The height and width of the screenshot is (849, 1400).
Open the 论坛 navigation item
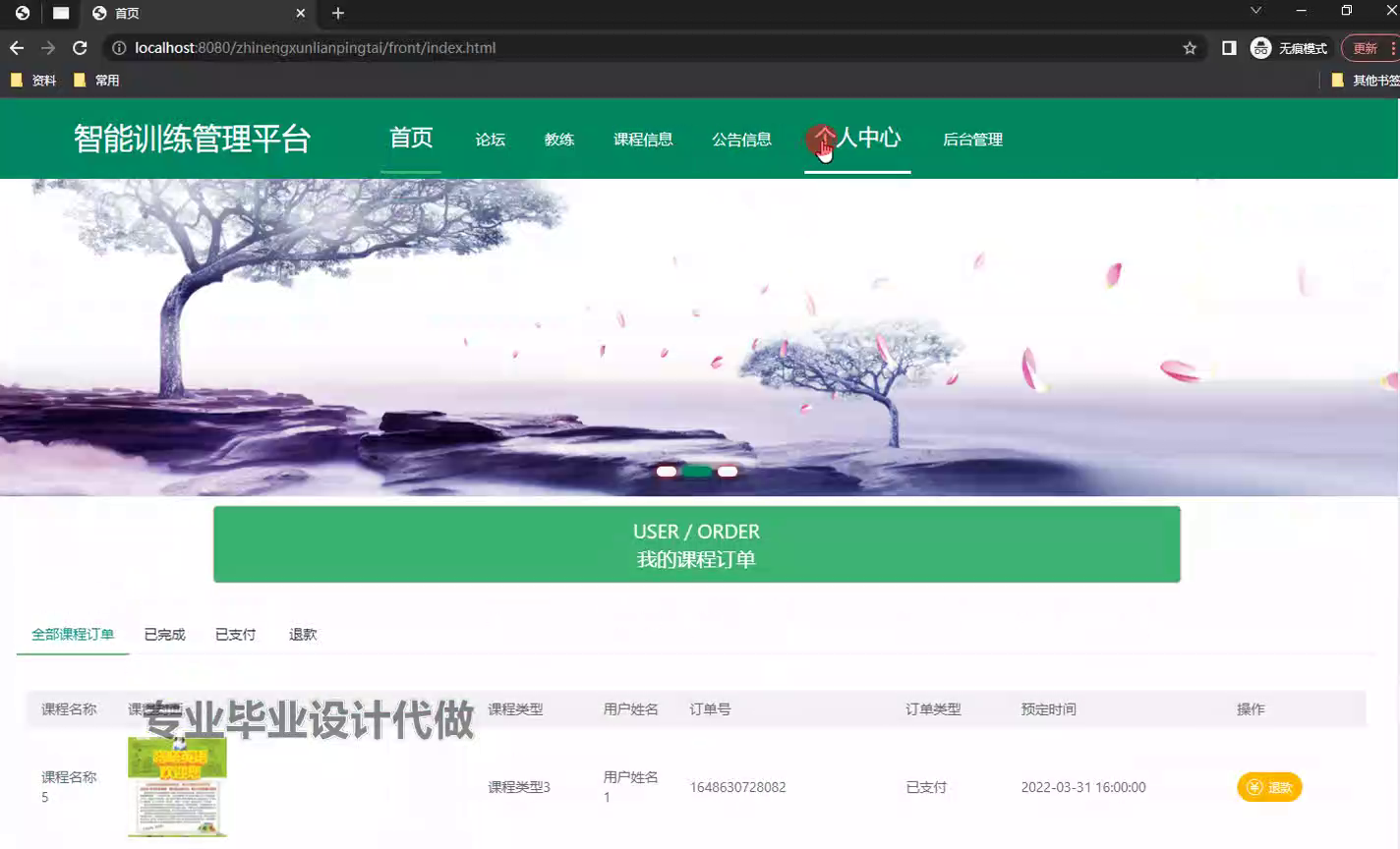tap(491, 140)
